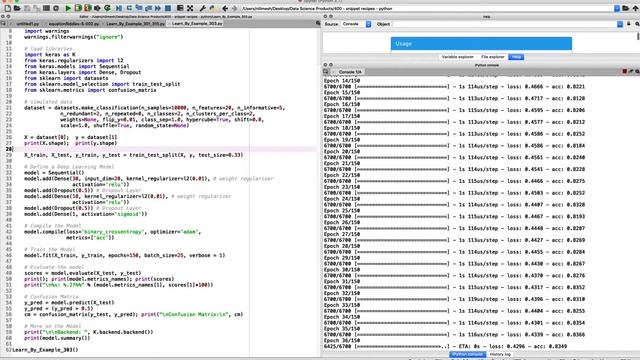Image resolution: width=640 pixels, height=360 pixels.
Task: Re-run the last script
Action: click(x=107, y=8)
